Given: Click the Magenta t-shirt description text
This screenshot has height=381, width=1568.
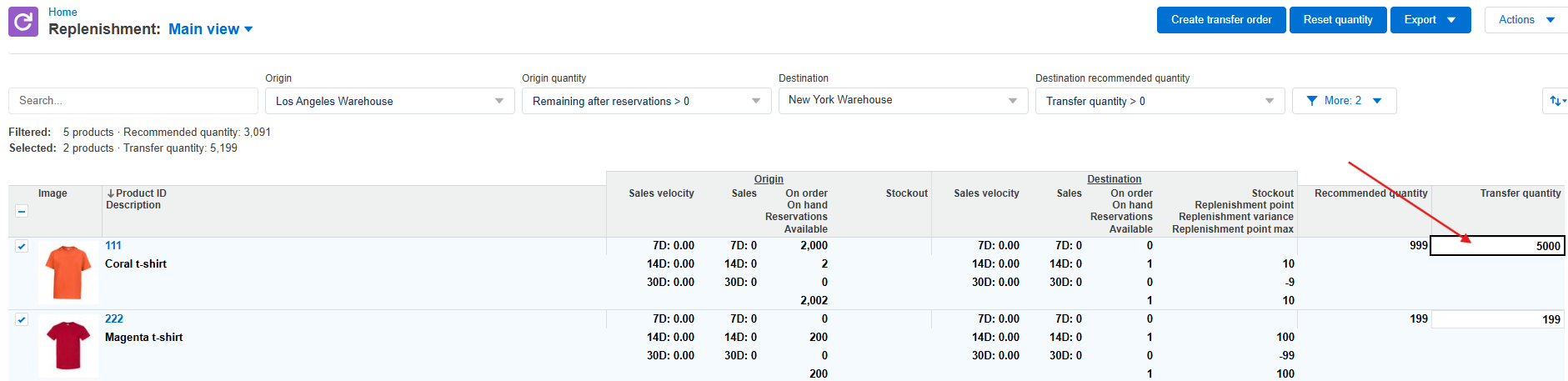Looking at the screenshot, I should pos(143,338).
